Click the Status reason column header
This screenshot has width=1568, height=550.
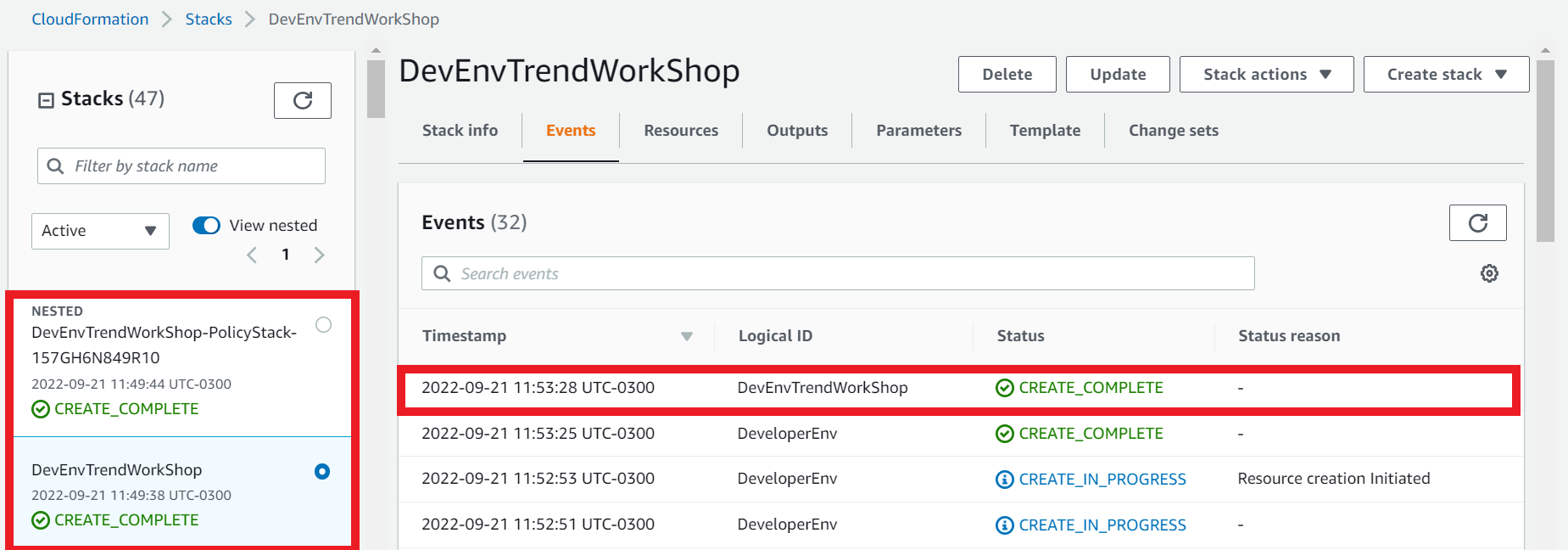1289,336
